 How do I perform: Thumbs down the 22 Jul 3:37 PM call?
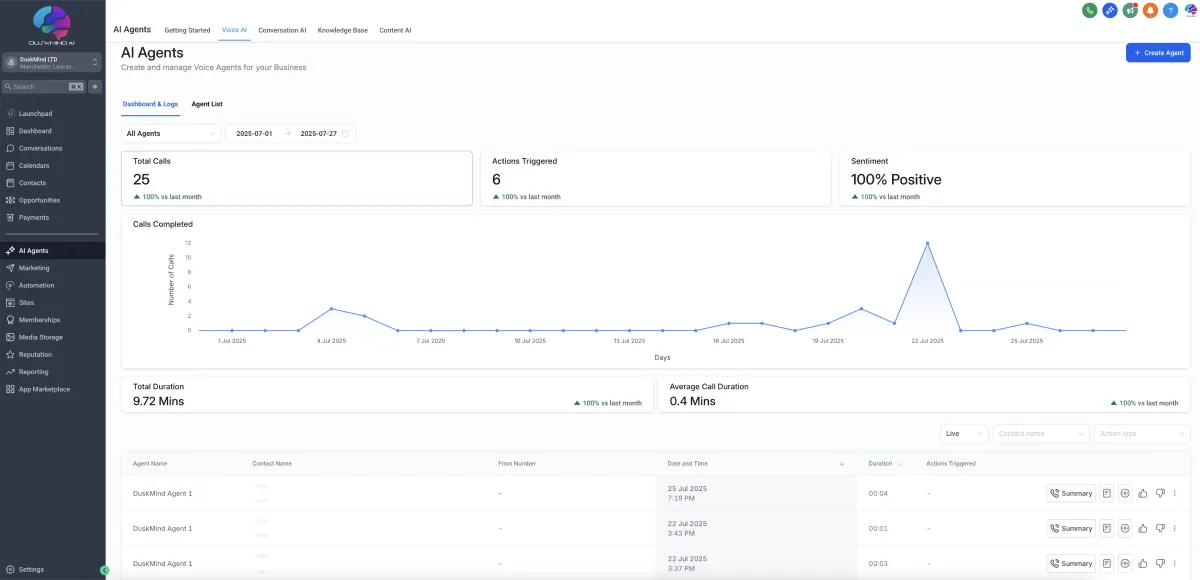[1160, 563]
